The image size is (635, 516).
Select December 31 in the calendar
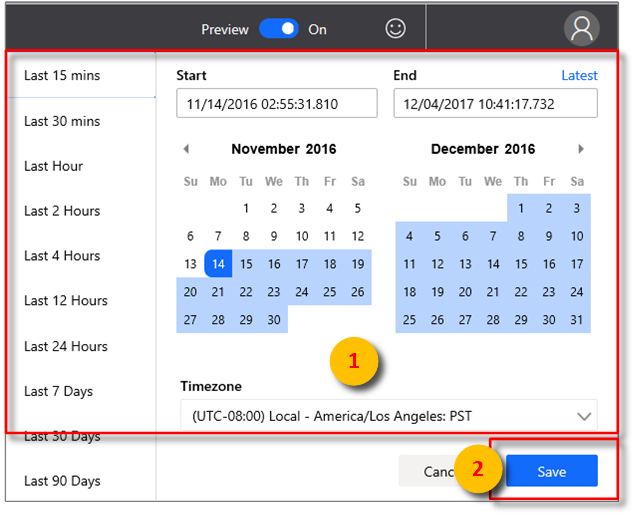point(577,320)
